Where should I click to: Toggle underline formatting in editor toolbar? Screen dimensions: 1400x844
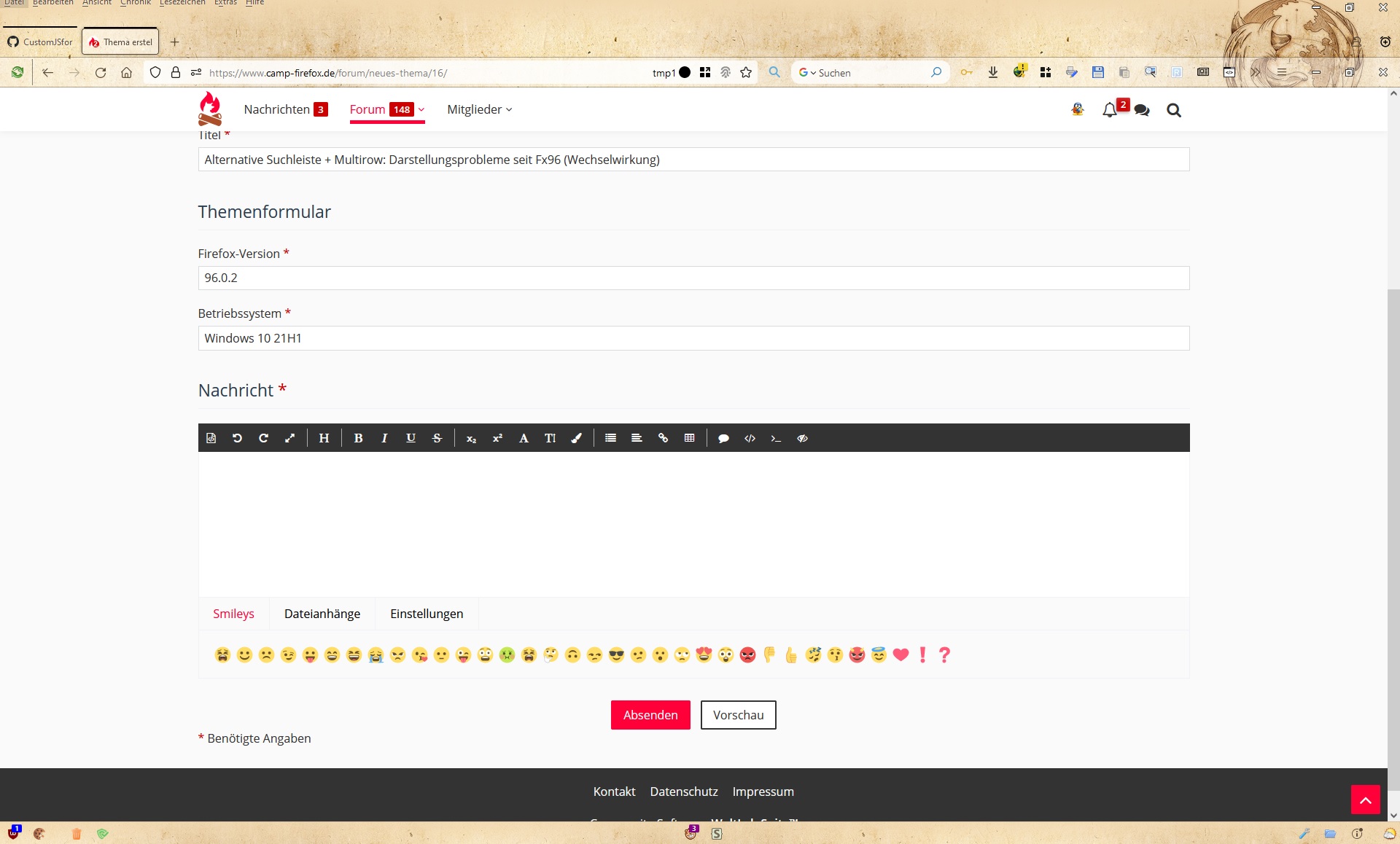(x=411, y=438)
